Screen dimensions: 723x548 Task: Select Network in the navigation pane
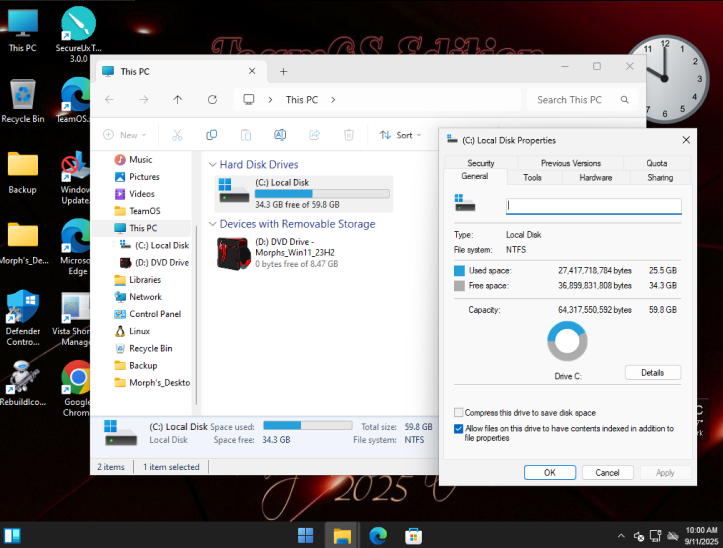(x=145, y=297)
